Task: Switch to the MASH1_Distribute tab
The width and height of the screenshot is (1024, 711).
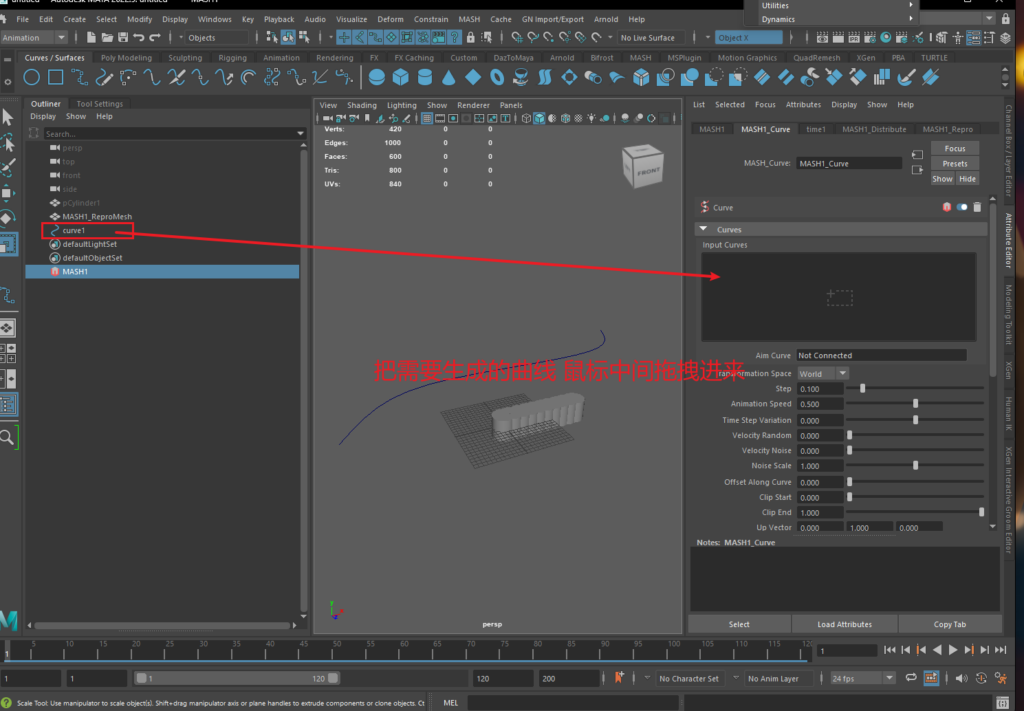Action: [x=874, y=129]
